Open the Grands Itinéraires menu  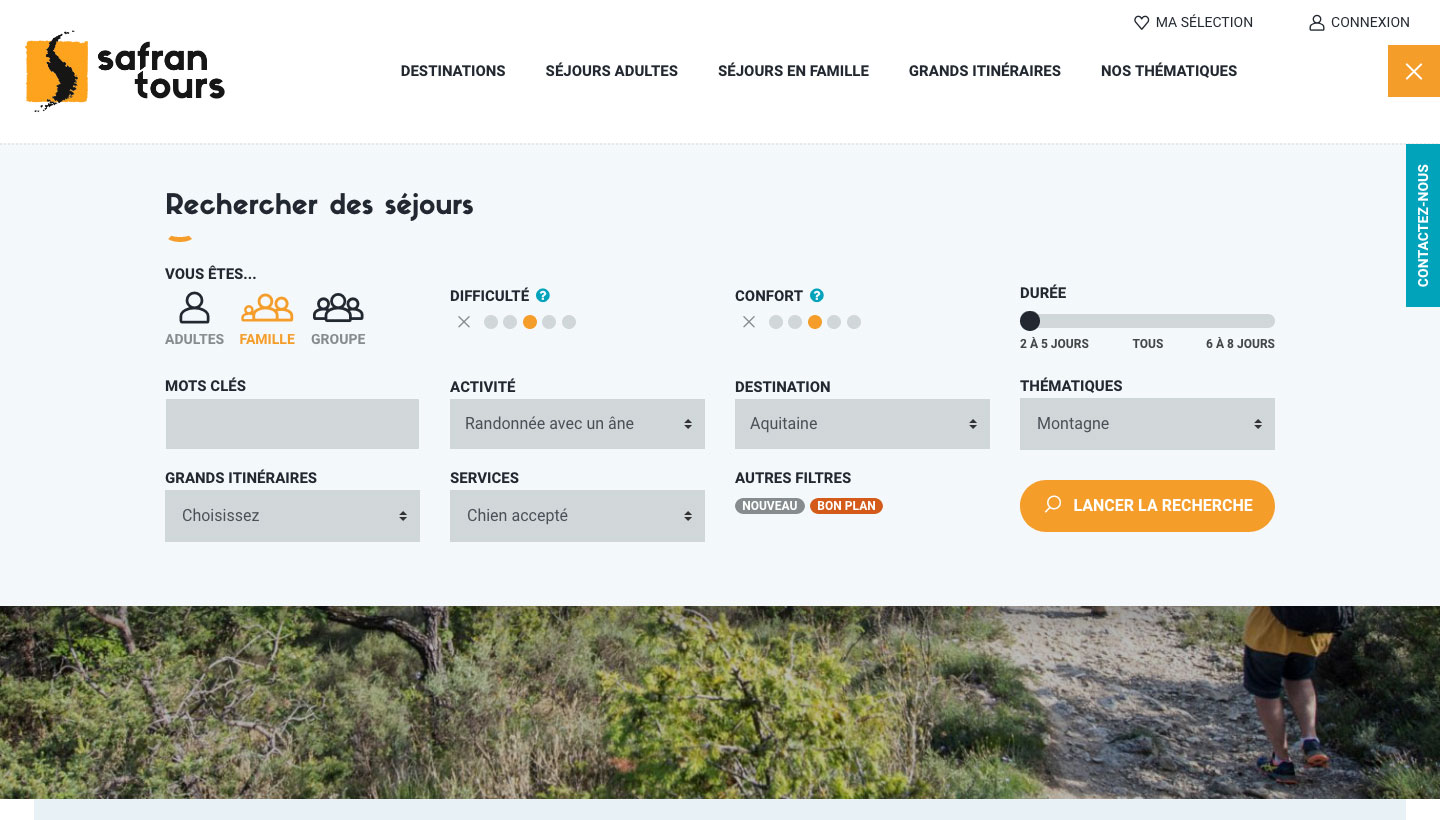pyautogui.click(x=984, y=71)
